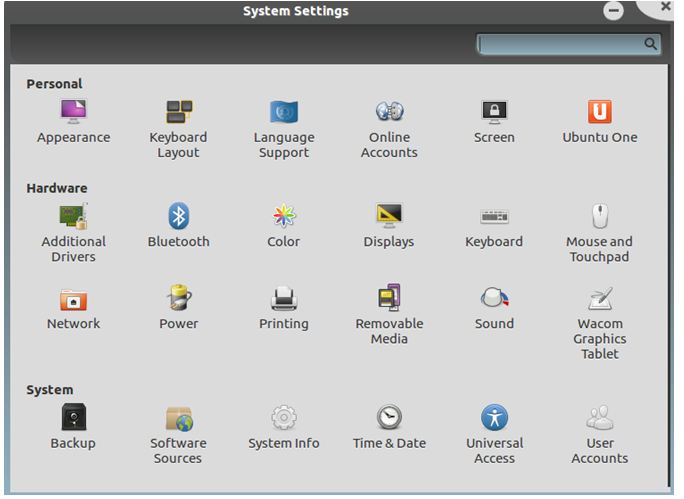Select Mouse and Touchpad settings
This screenshot has width=684, height=499.
click(599, 216)
